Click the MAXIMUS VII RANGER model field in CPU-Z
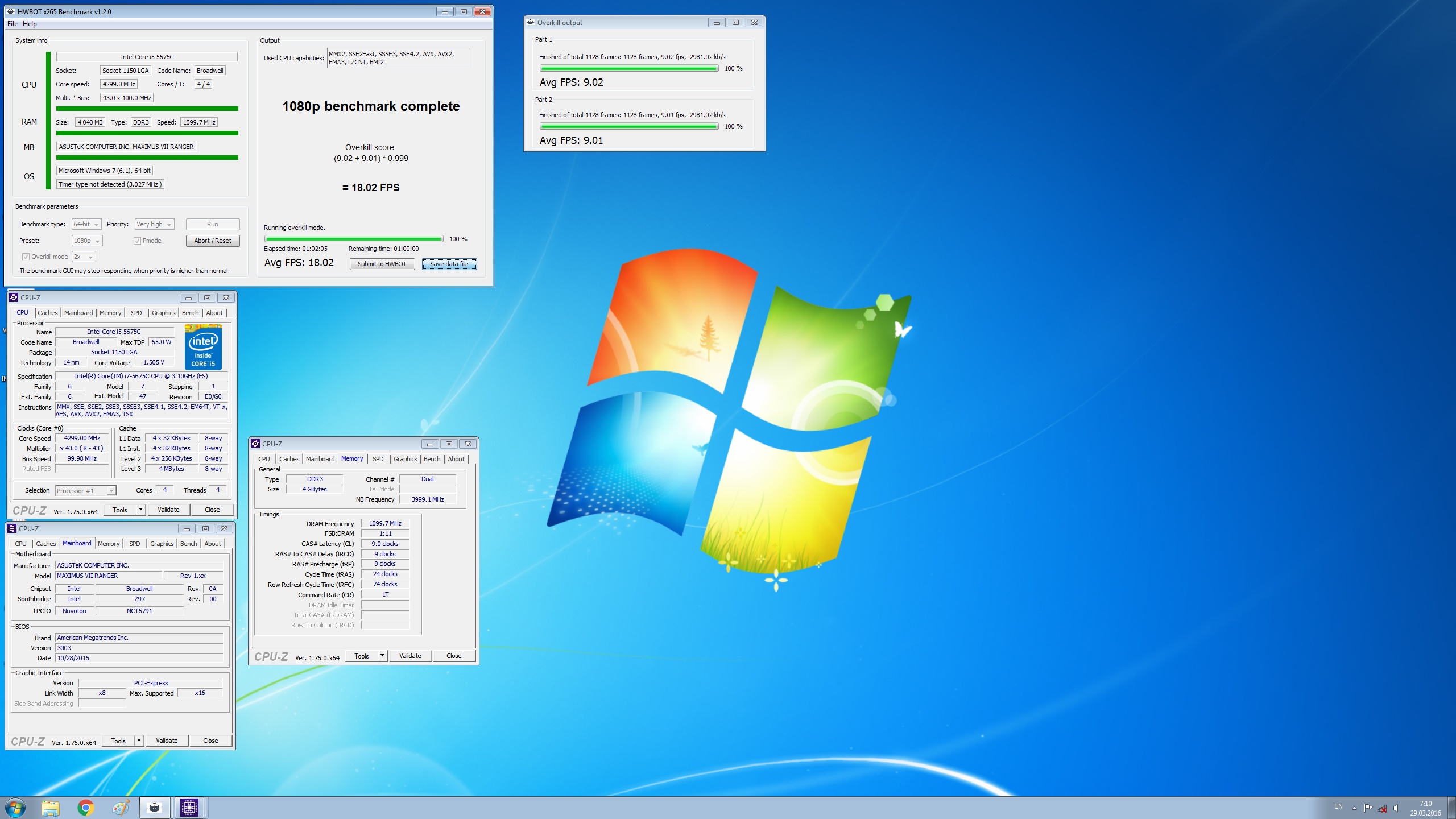The height and width of the screenshot is (819, 1456). 109,576
